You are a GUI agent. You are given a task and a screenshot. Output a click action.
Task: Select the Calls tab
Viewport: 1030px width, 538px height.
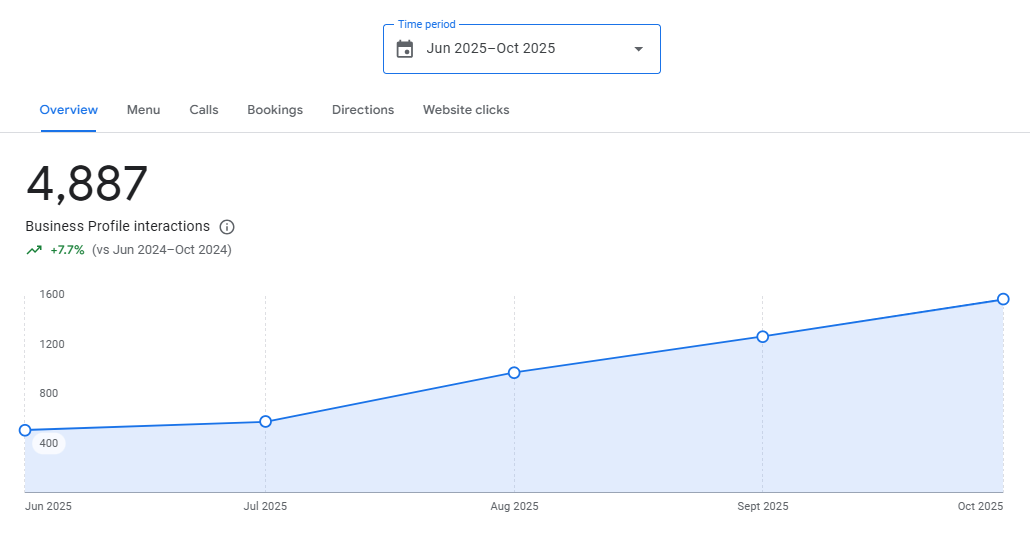pos(204,110)
